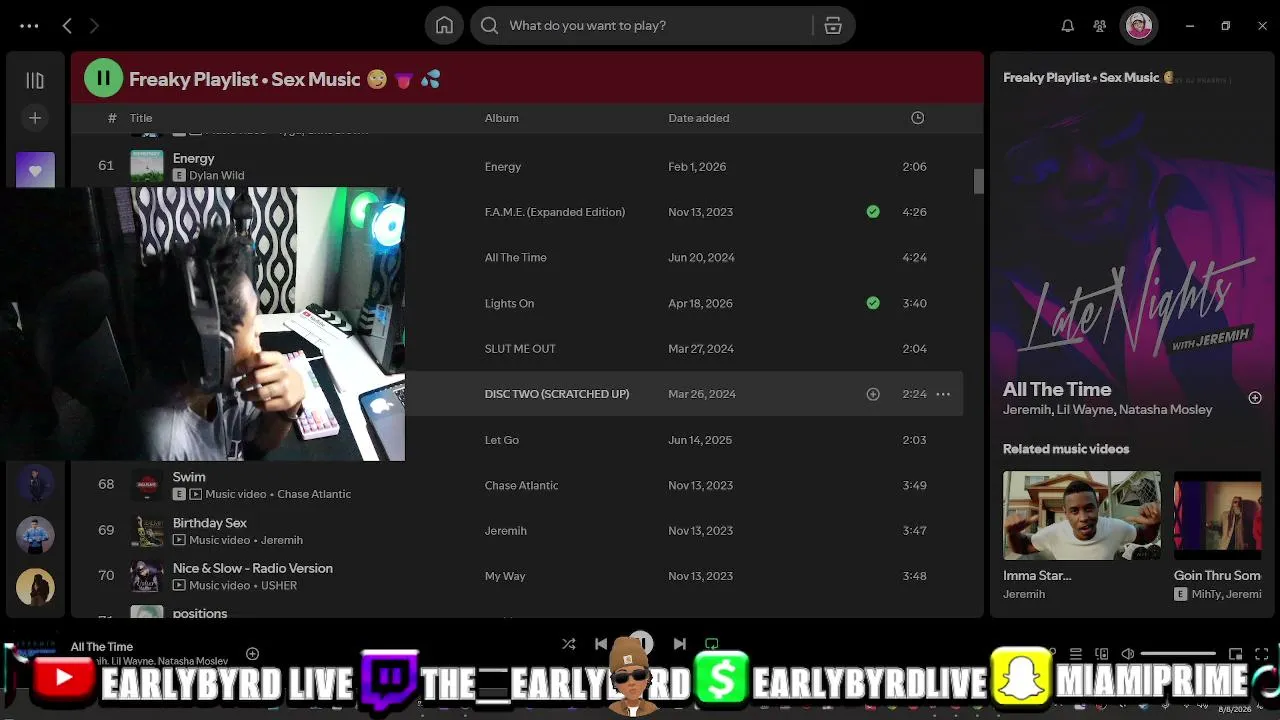Screen dimensions: 1280x720
Task: Sort tracks by Title column header
Action: click(141, 118)
